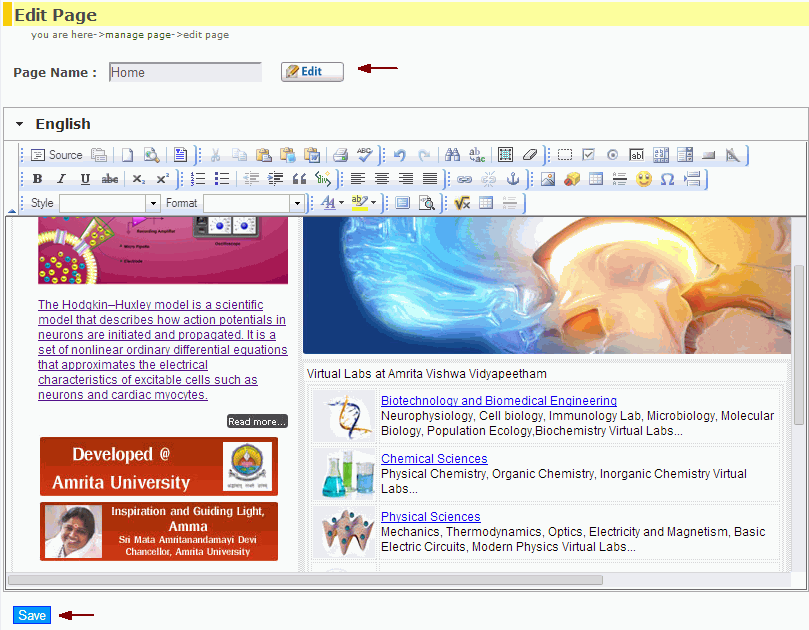The height and width of the screenshot is (630, 809).
Task: Insert a Textarea form icon
Action: (661, 155)
